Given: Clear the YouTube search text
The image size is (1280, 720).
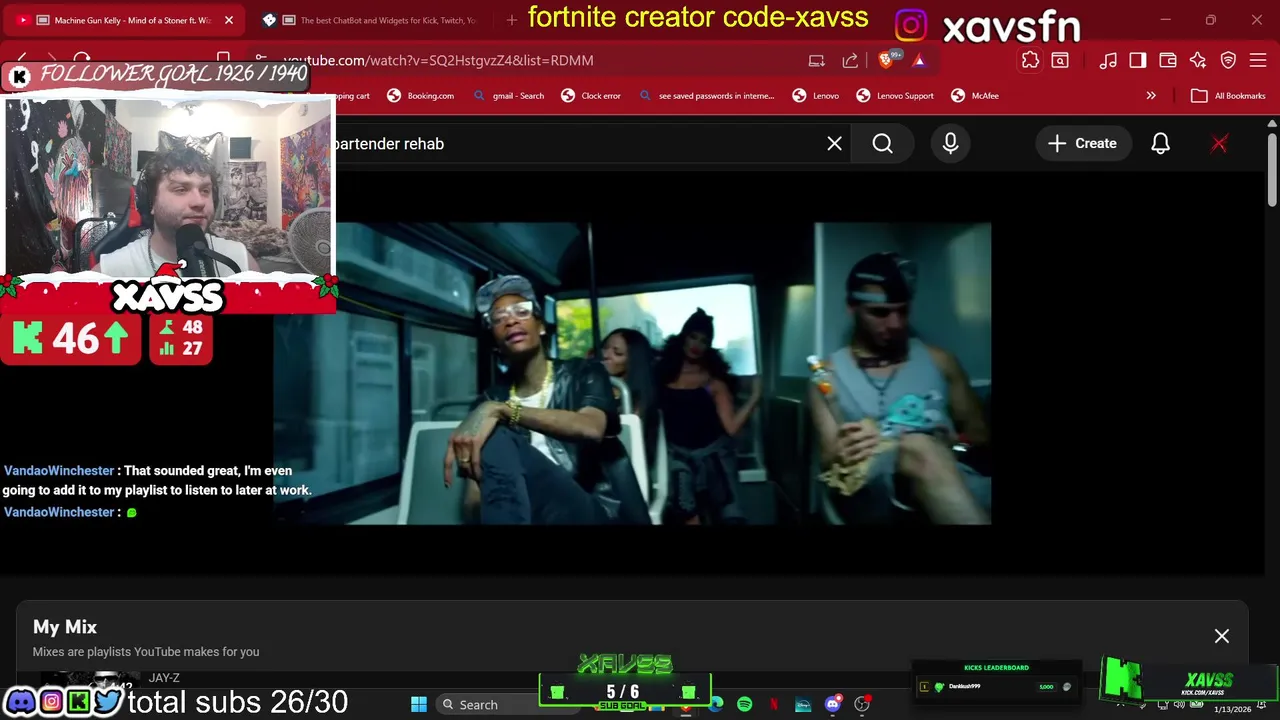Looking at the screenshot, I should click(835, 144).
